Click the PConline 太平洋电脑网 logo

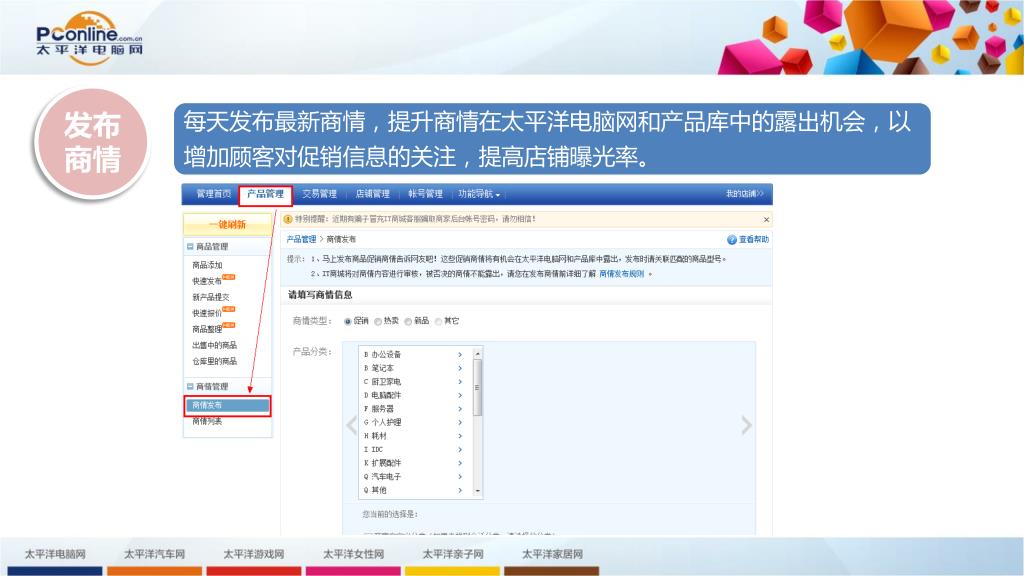point(89,38)
